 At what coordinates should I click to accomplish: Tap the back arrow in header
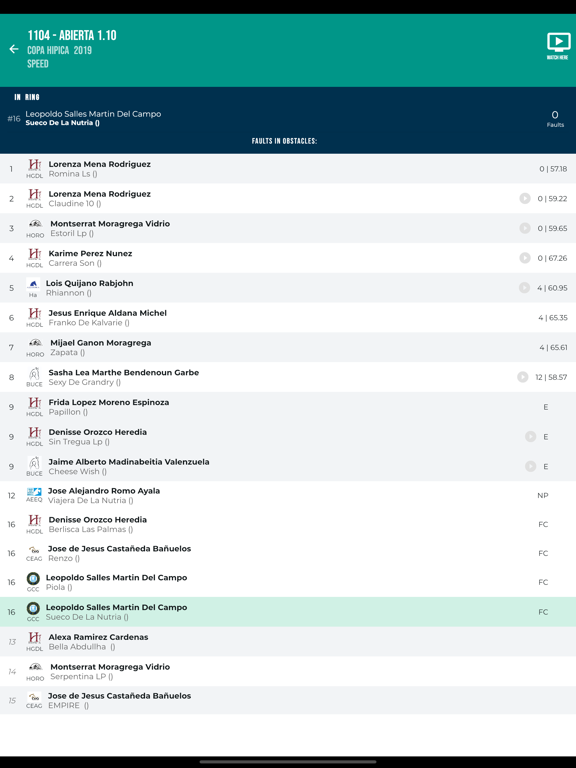[14, 49]
